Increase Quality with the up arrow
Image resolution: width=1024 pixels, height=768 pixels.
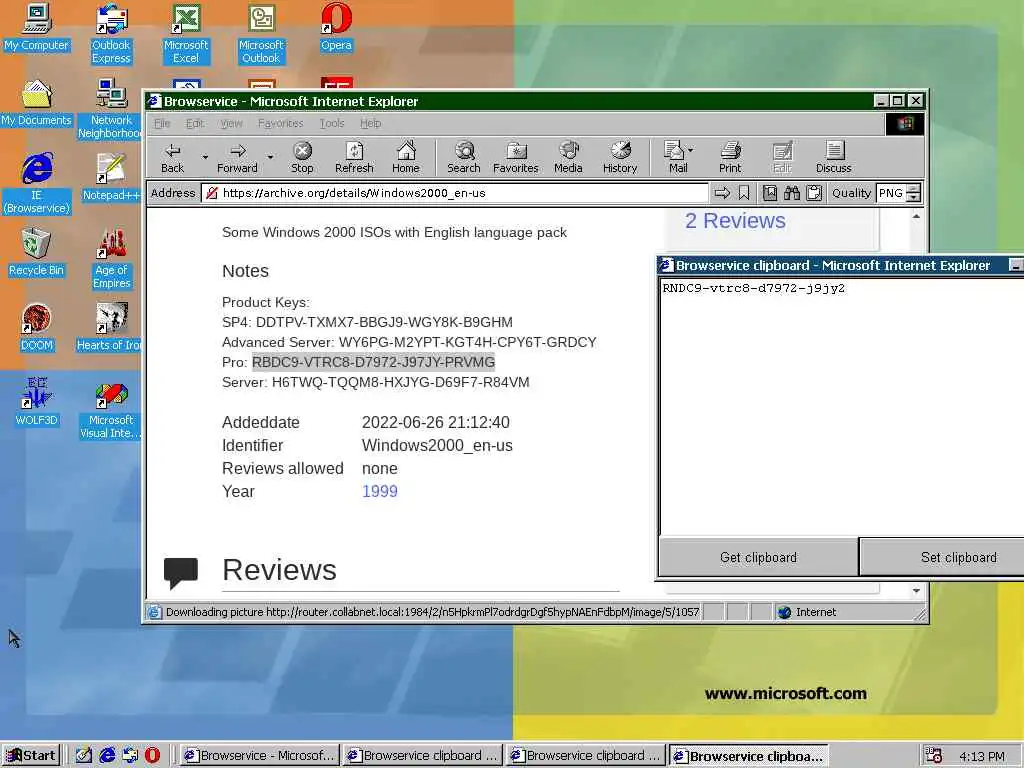pos(914,189)
